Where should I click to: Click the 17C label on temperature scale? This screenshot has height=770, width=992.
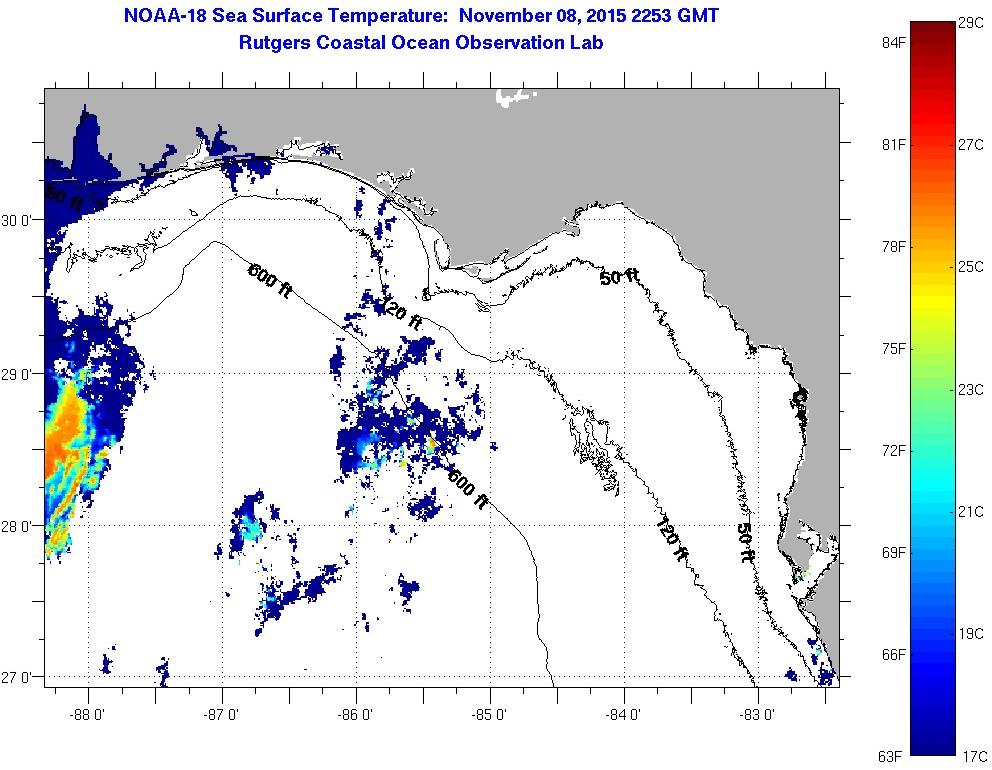click(x=972, y=755)
